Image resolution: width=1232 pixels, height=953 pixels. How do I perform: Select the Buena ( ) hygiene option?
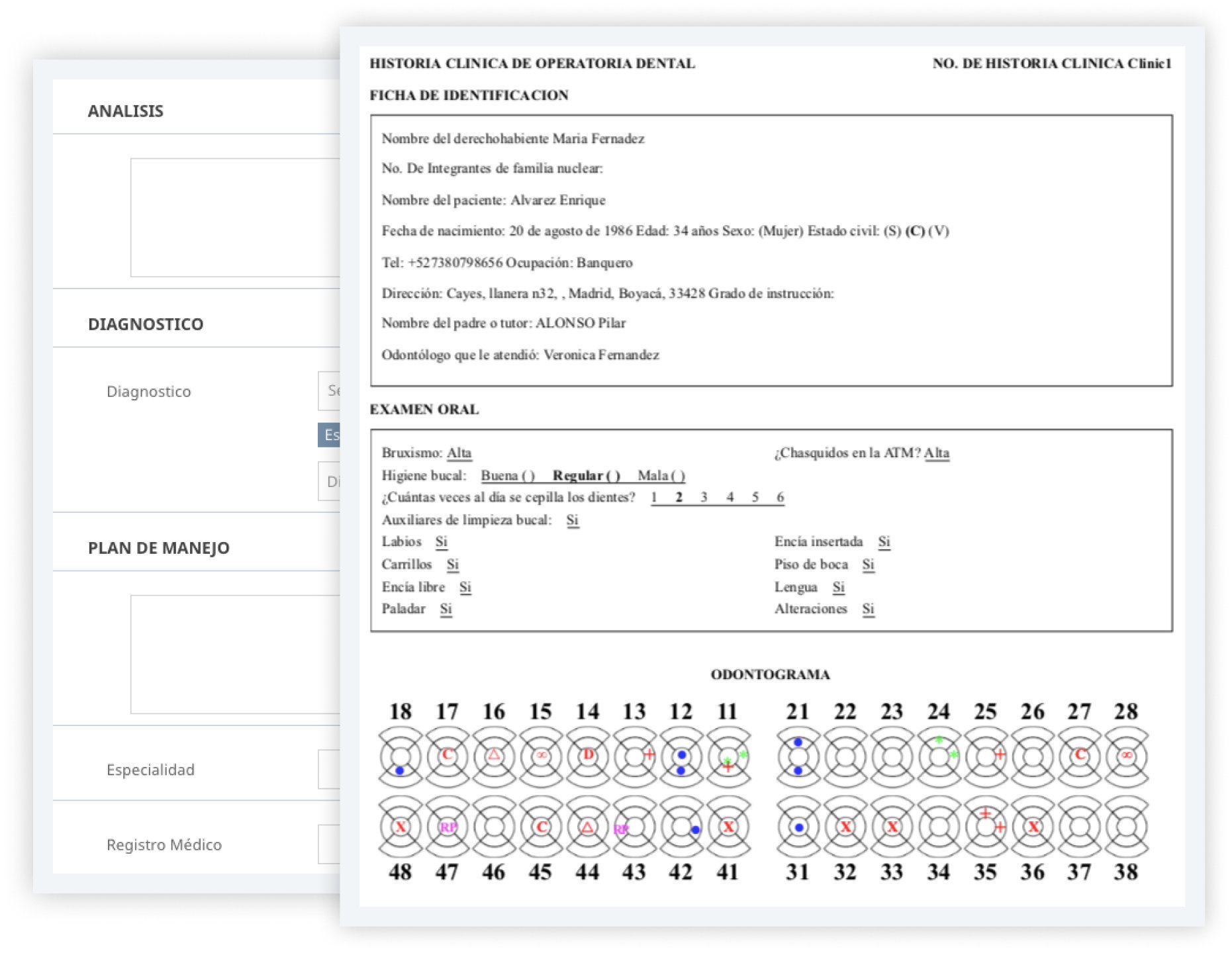click(508, 475)
